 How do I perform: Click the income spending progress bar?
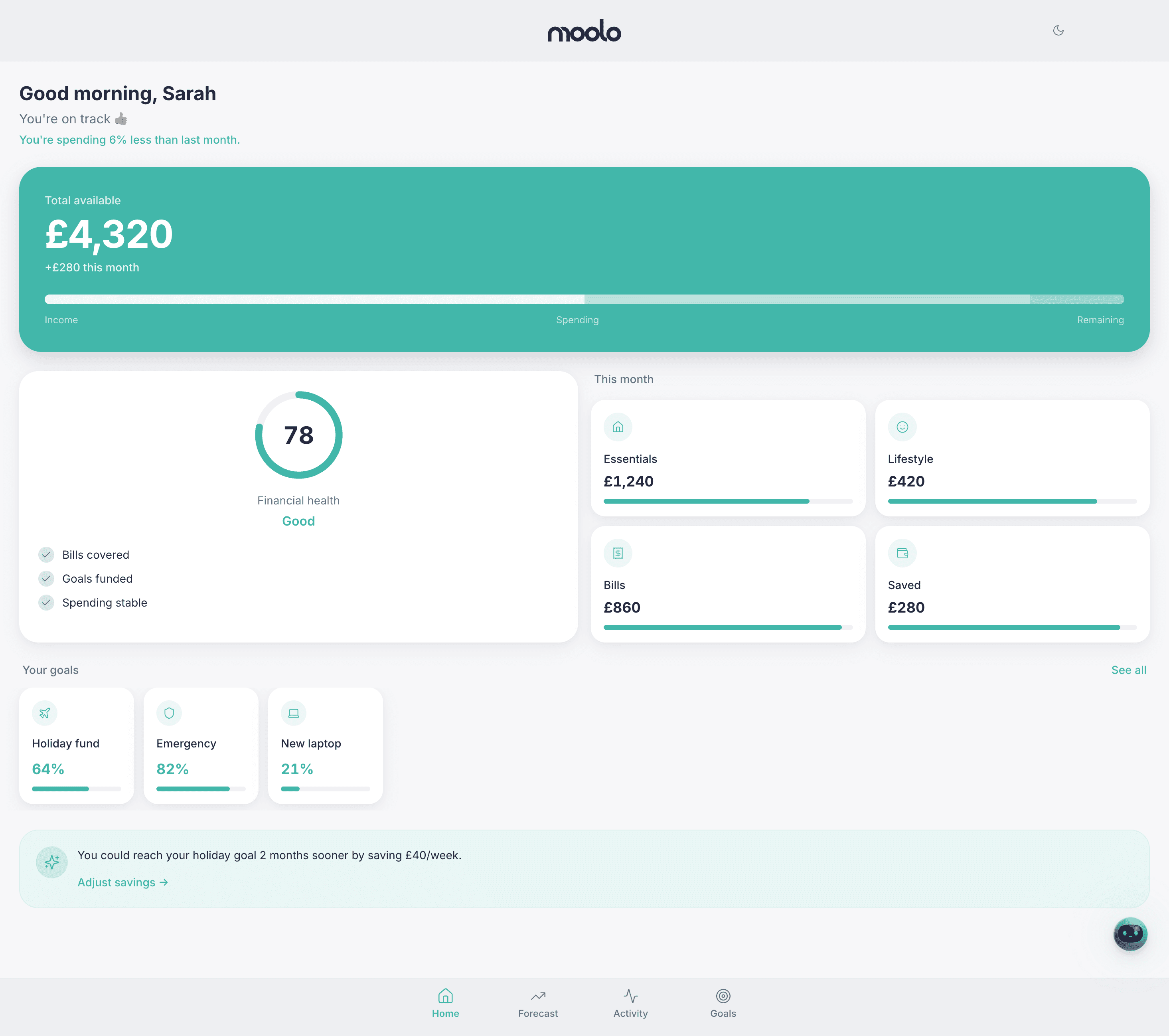coord(584,299)
